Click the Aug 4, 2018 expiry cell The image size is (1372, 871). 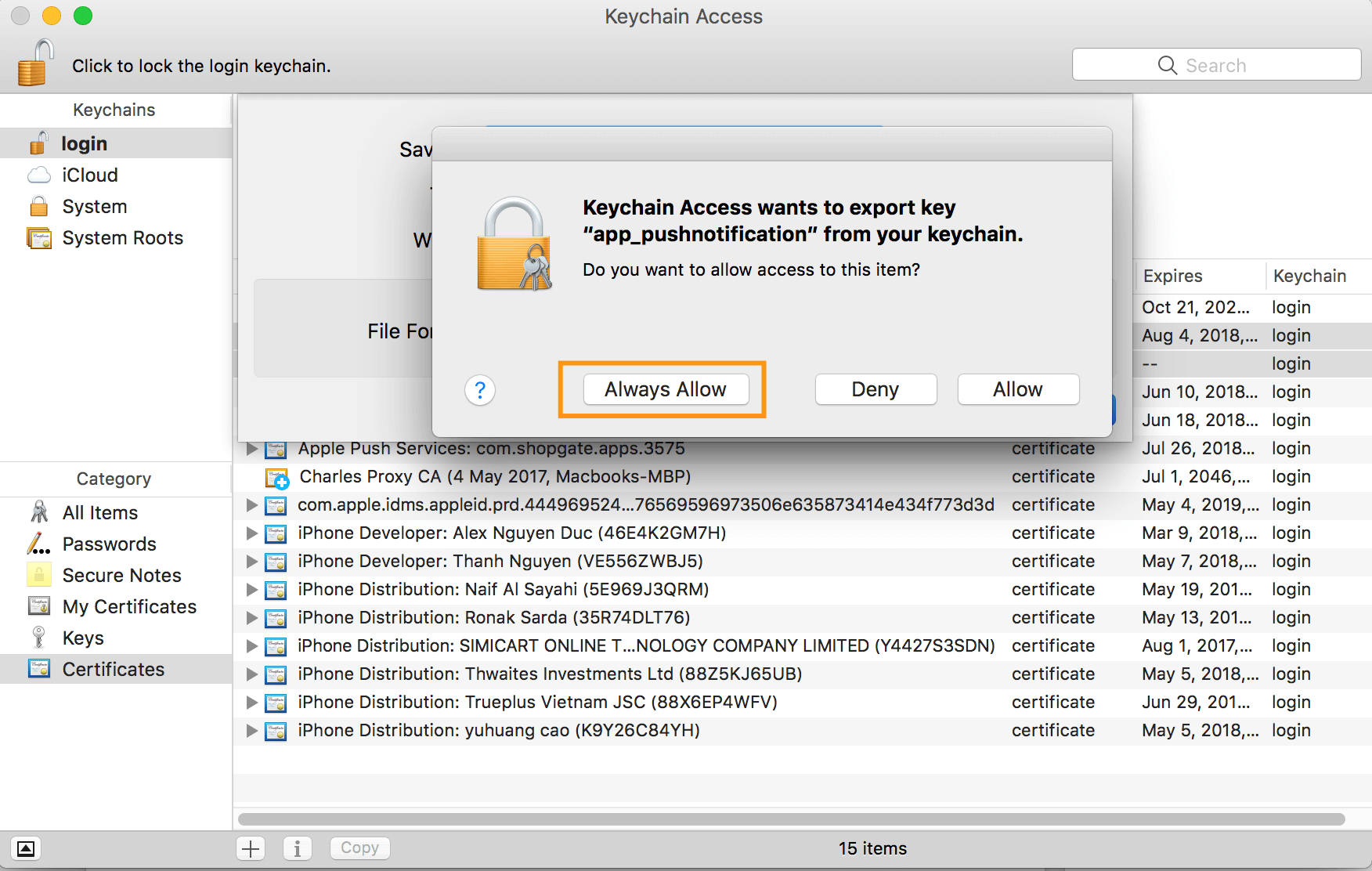1200,335
